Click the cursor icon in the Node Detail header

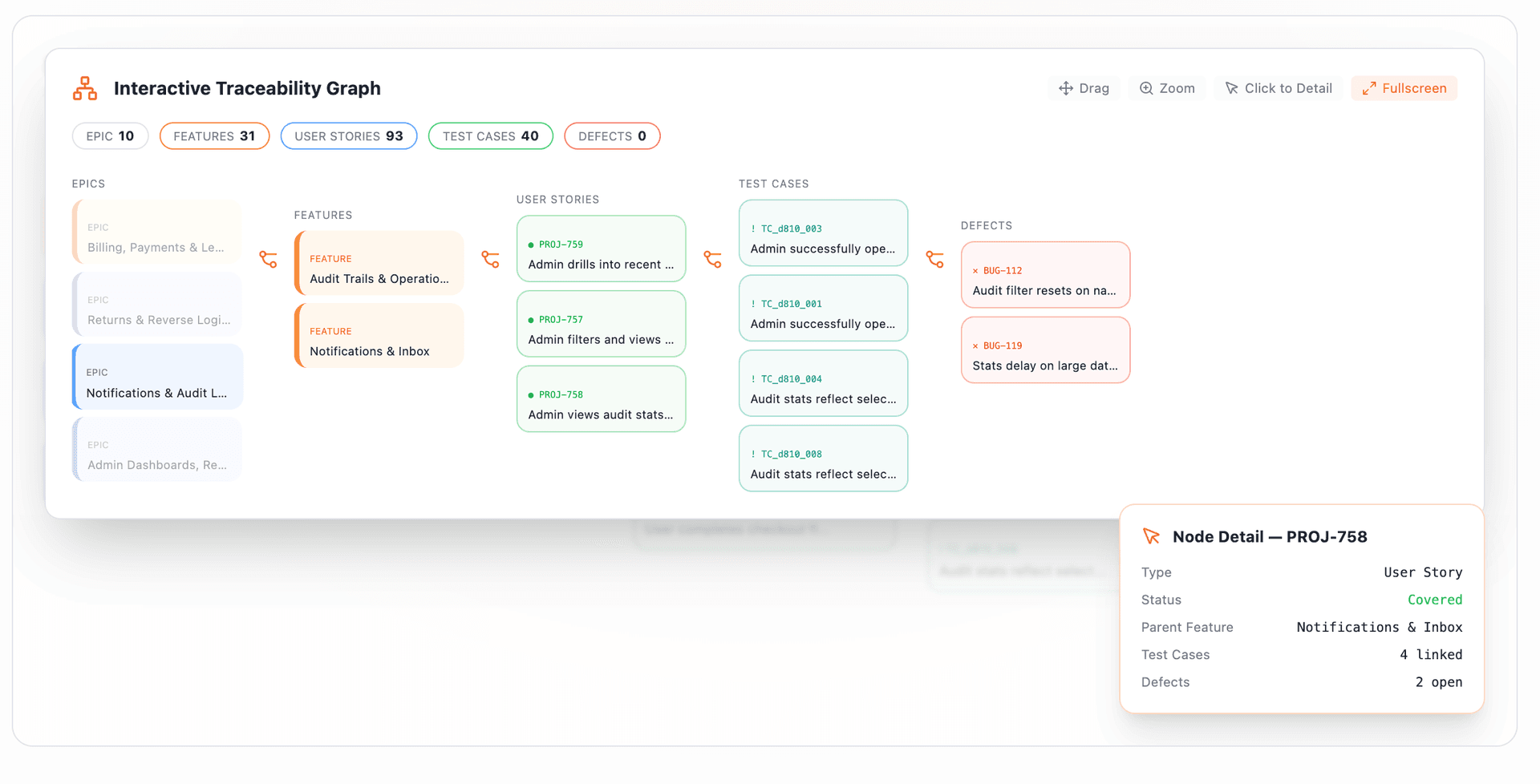1153,535
